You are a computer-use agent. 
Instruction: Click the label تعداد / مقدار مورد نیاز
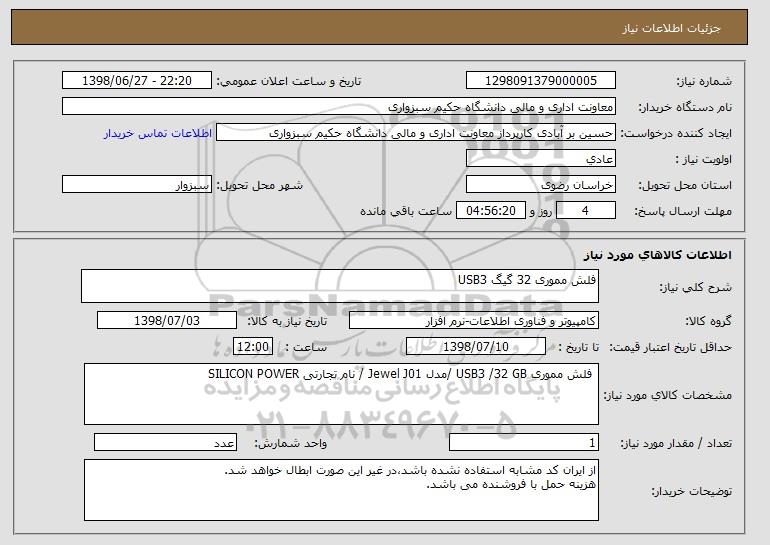tap(676, 443)
